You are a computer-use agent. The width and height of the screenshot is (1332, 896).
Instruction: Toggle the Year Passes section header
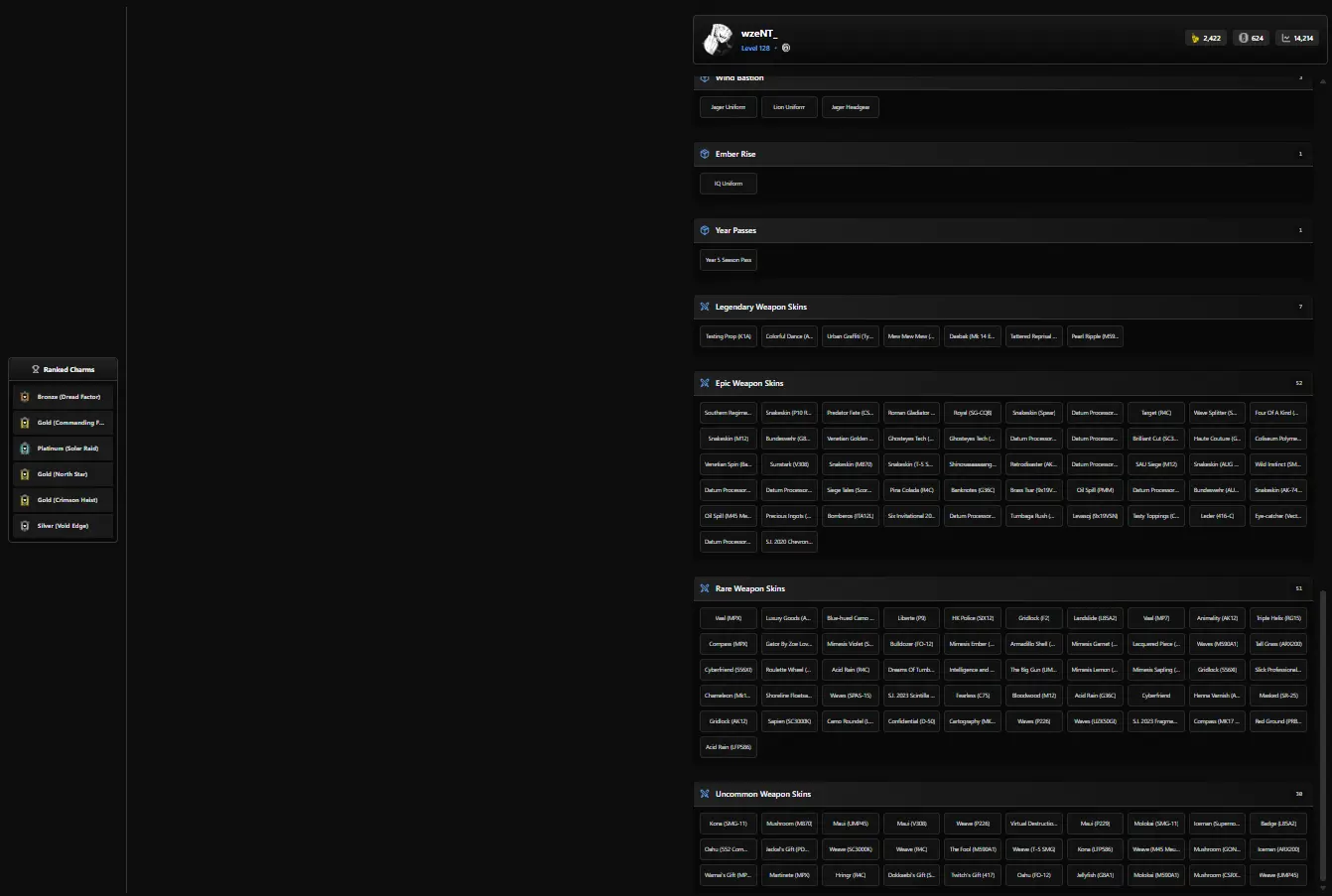[1002, 230]
